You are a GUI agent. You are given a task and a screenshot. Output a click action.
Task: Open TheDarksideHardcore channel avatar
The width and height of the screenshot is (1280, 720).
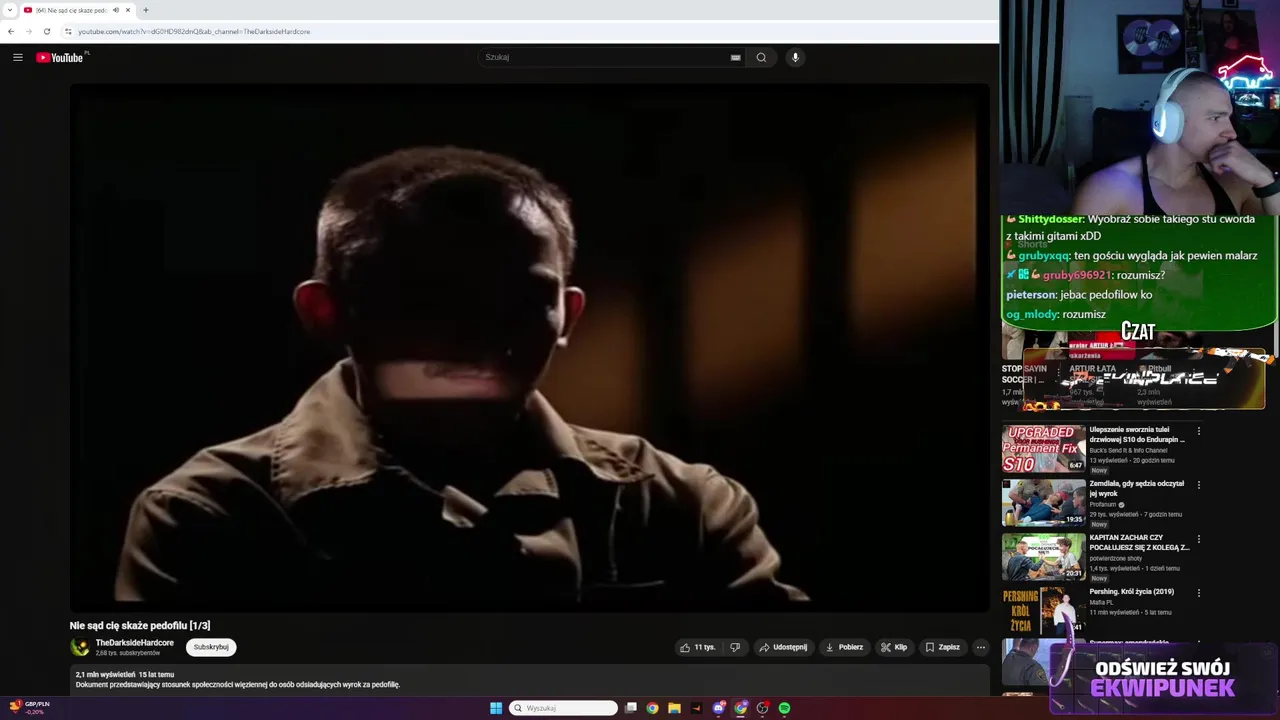coord(80,647)
